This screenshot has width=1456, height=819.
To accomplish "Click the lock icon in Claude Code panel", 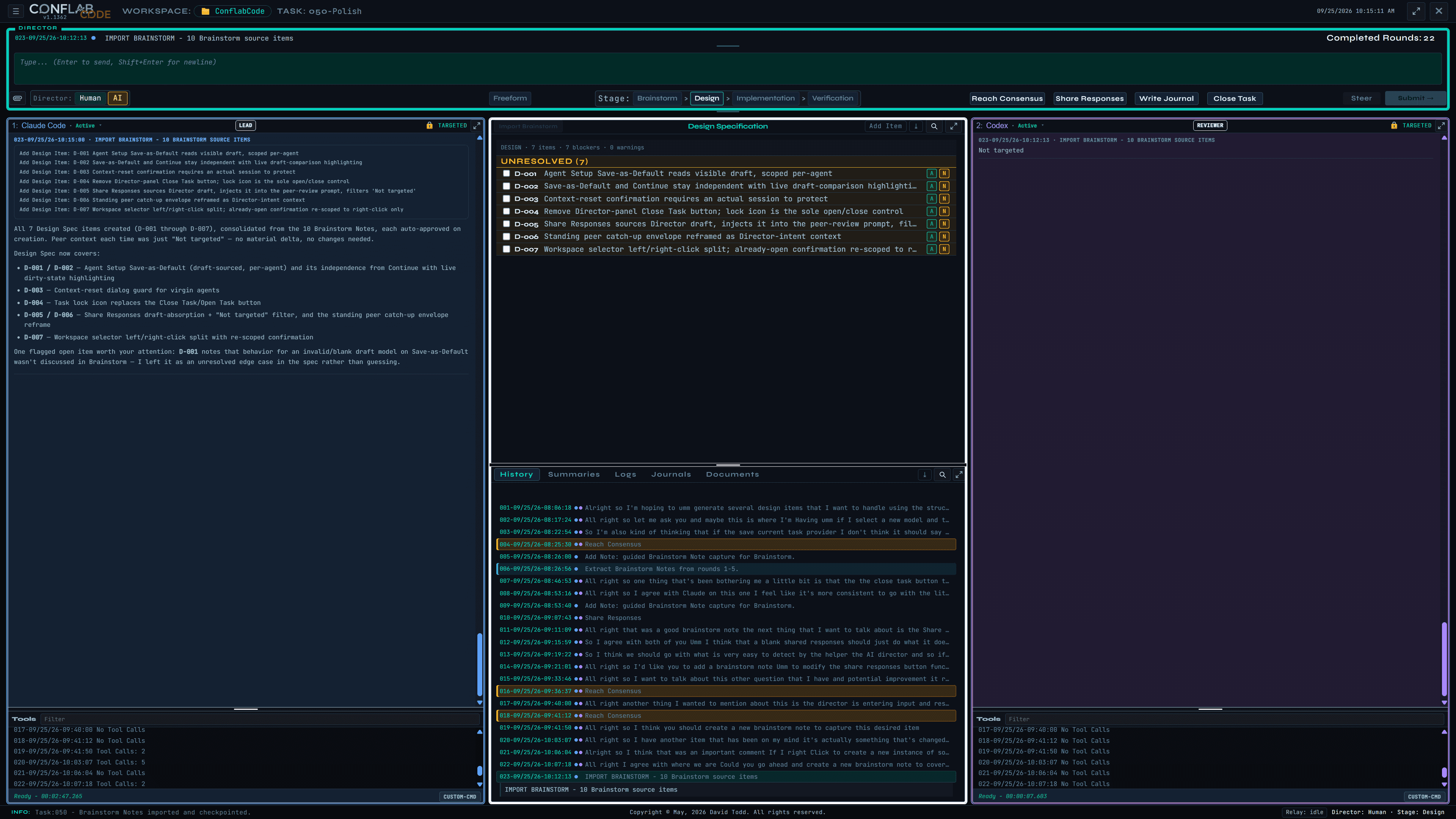I will [x=430, y=126].
